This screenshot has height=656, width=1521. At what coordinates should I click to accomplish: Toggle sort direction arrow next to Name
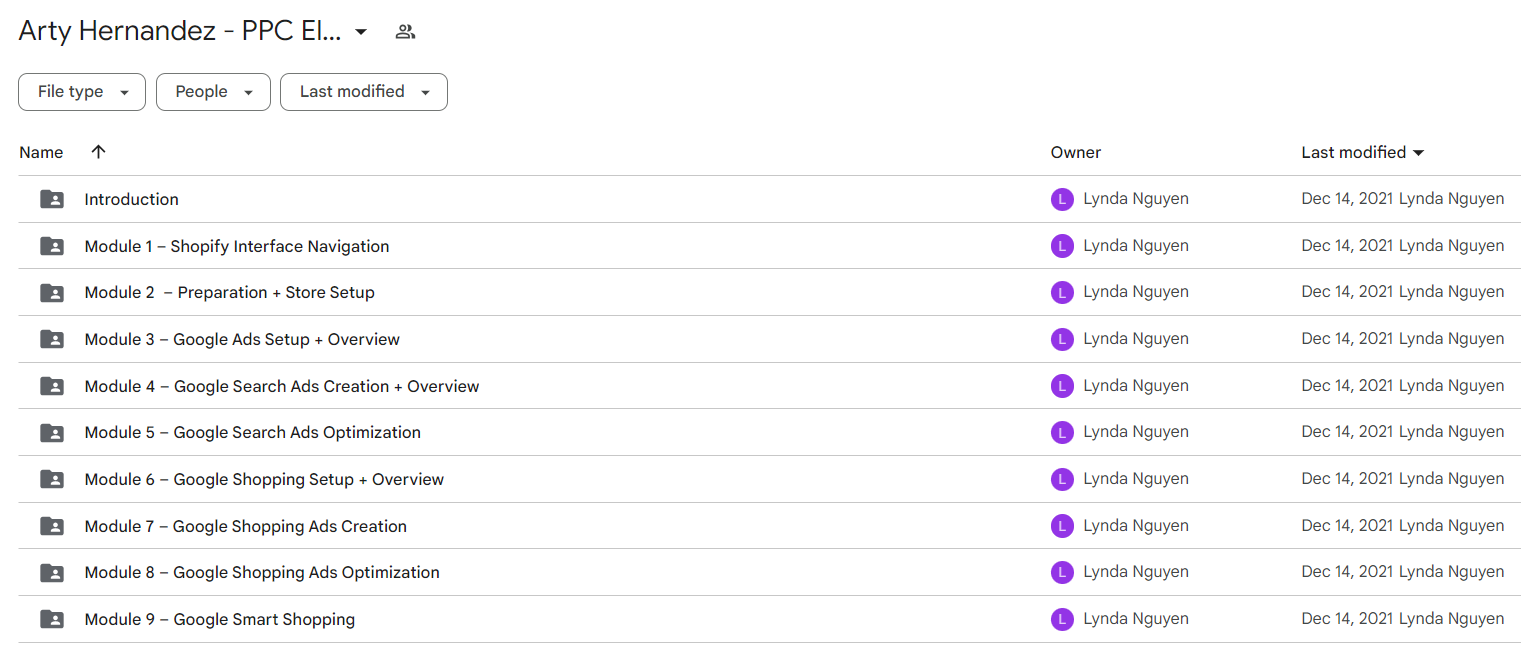coord(98,152)
